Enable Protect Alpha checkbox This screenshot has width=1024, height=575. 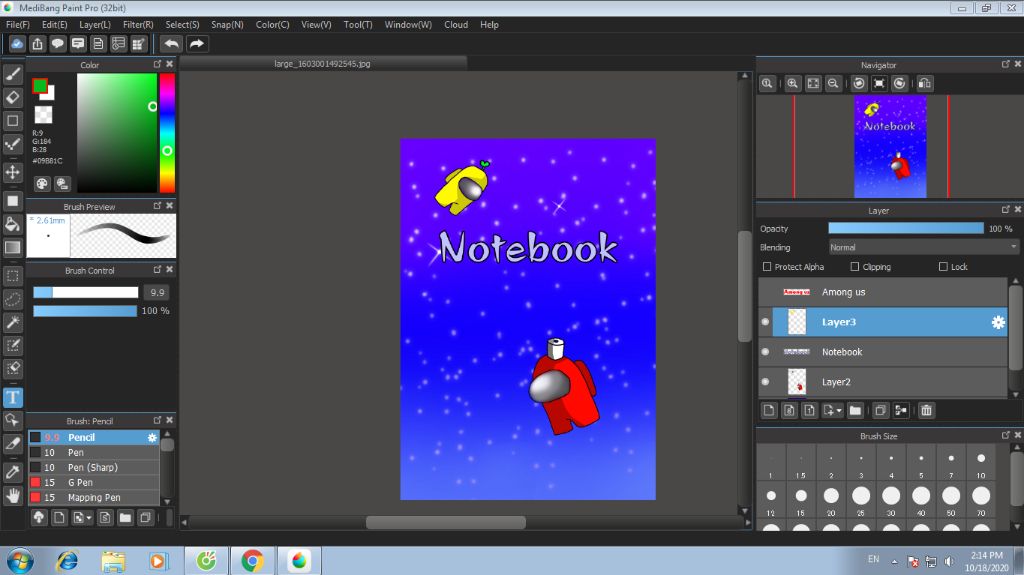[767, 267]
